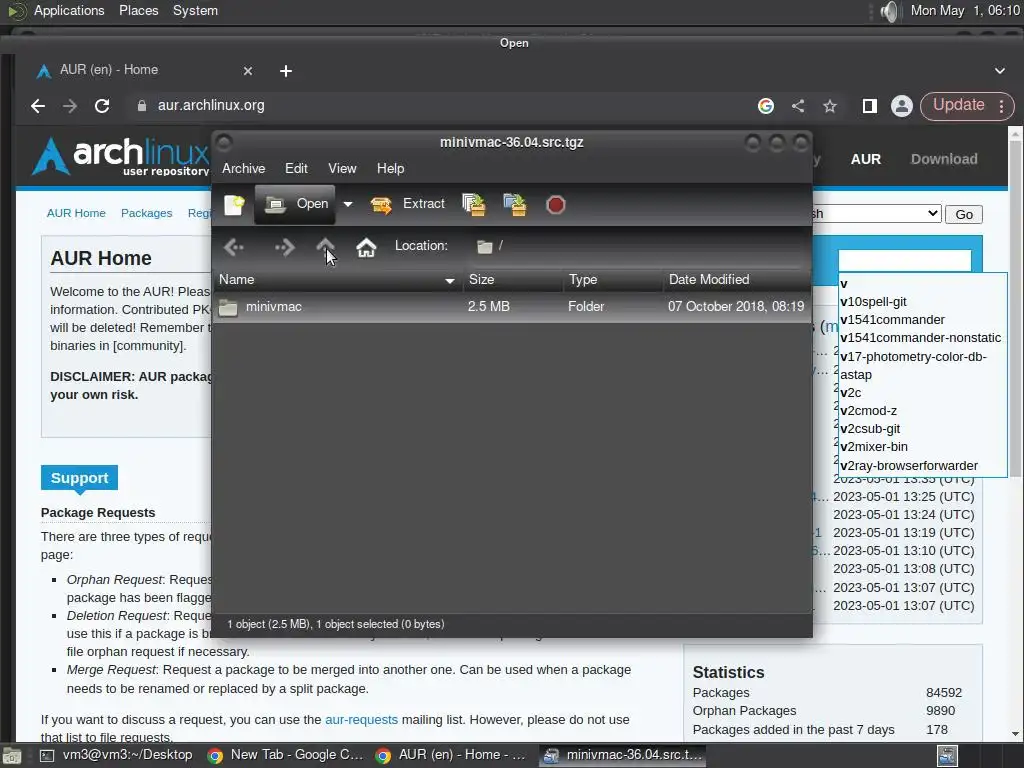The height and width of the screenshot is (768, 1024).
Task: Go back in archive navigation
Action: click(234, 247)
